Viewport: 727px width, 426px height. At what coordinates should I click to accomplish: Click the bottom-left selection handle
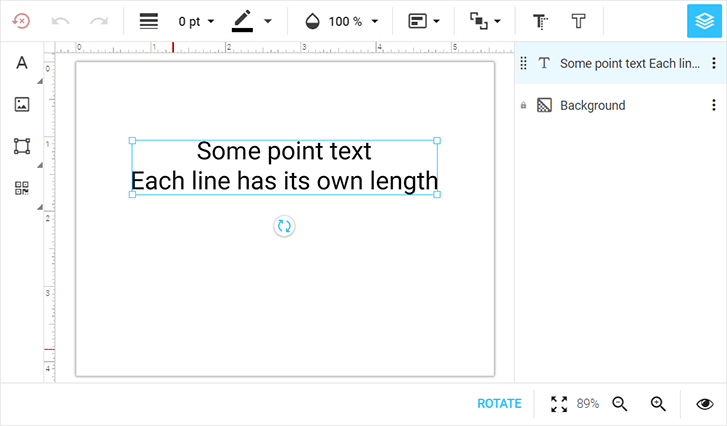[x=132, y=195]
